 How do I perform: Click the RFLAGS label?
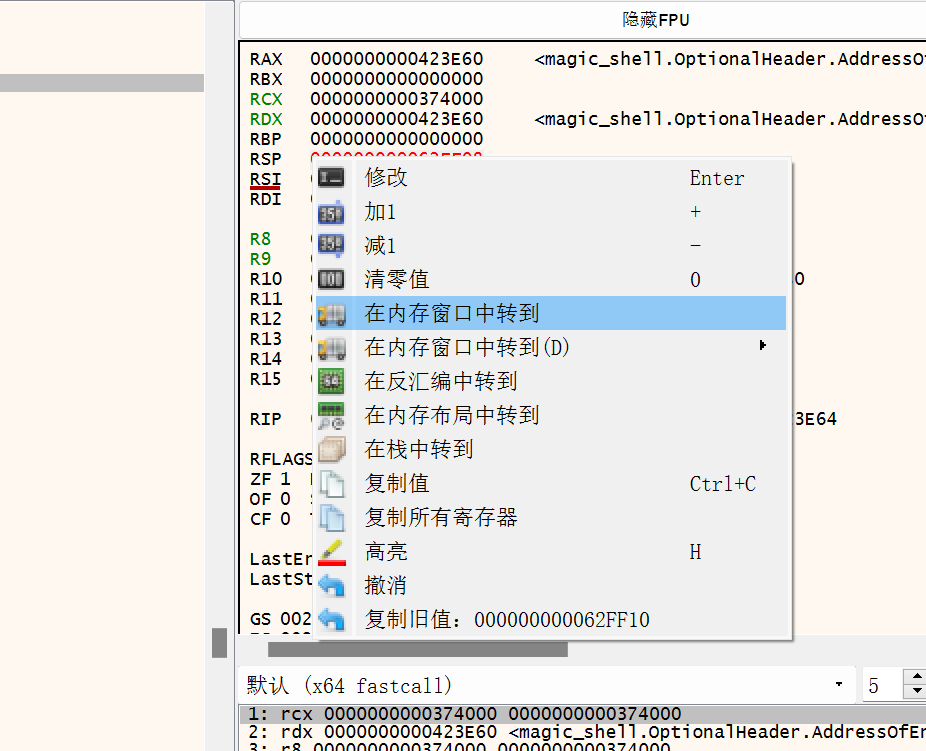(281, 459)
